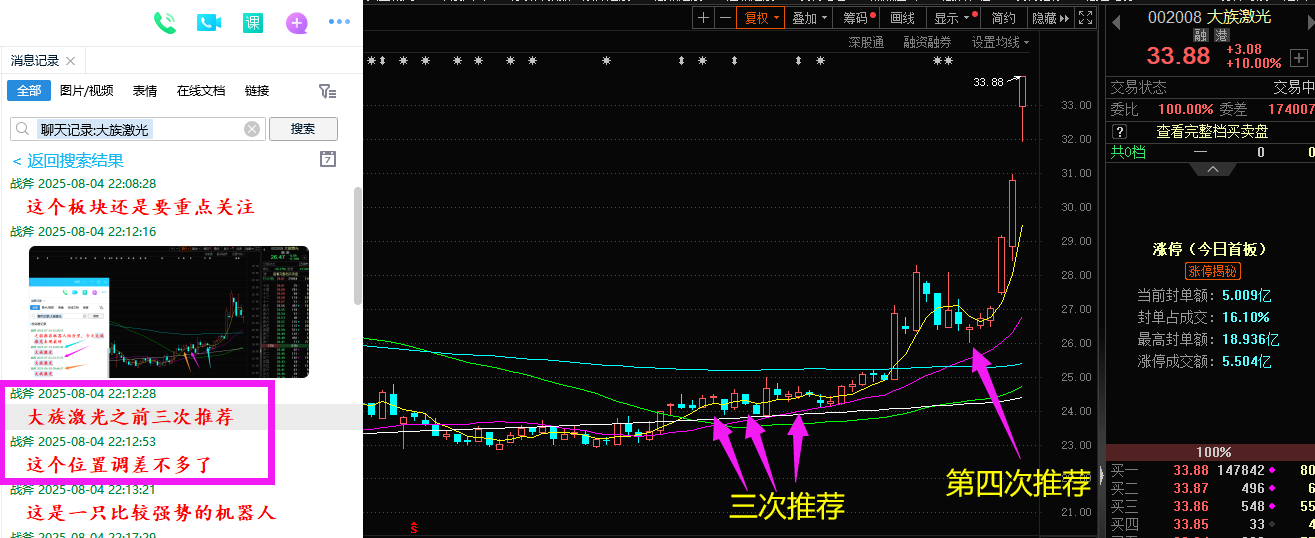Click the purple plus chat bubble icon
Viewport: 1315px width, 538px height.
pyautogui.click(x=297, y=23)
